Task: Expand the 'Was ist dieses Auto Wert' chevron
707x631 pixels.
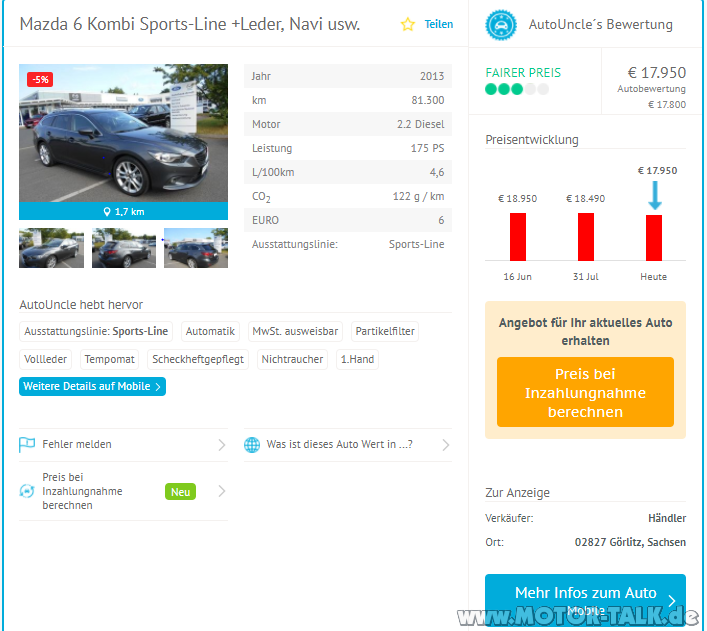Action: pos(445,445)
